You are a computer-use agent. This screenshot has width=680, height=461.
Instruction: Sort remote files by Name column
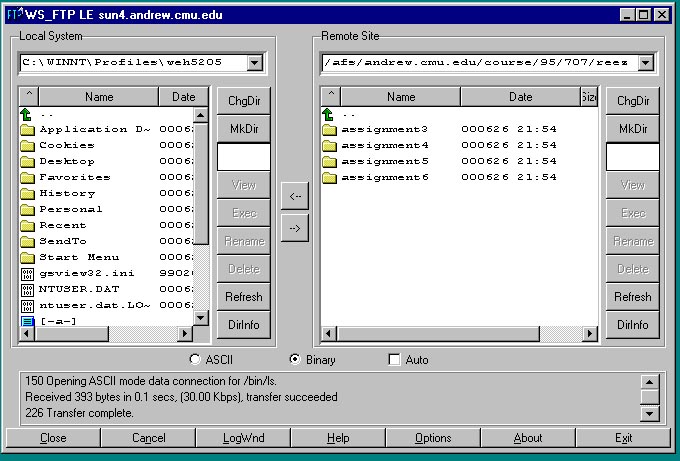401,96
